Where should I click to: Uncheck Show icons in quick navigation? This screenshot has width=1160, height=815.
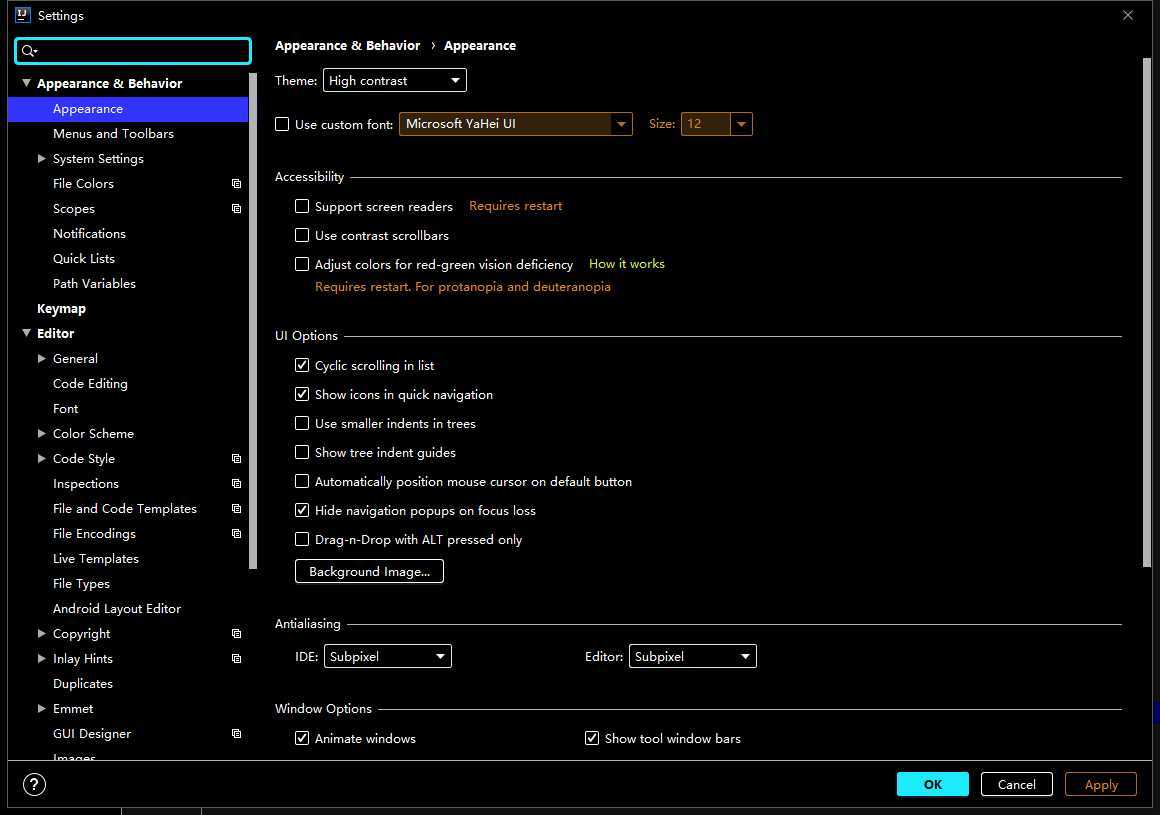(302, 394)
